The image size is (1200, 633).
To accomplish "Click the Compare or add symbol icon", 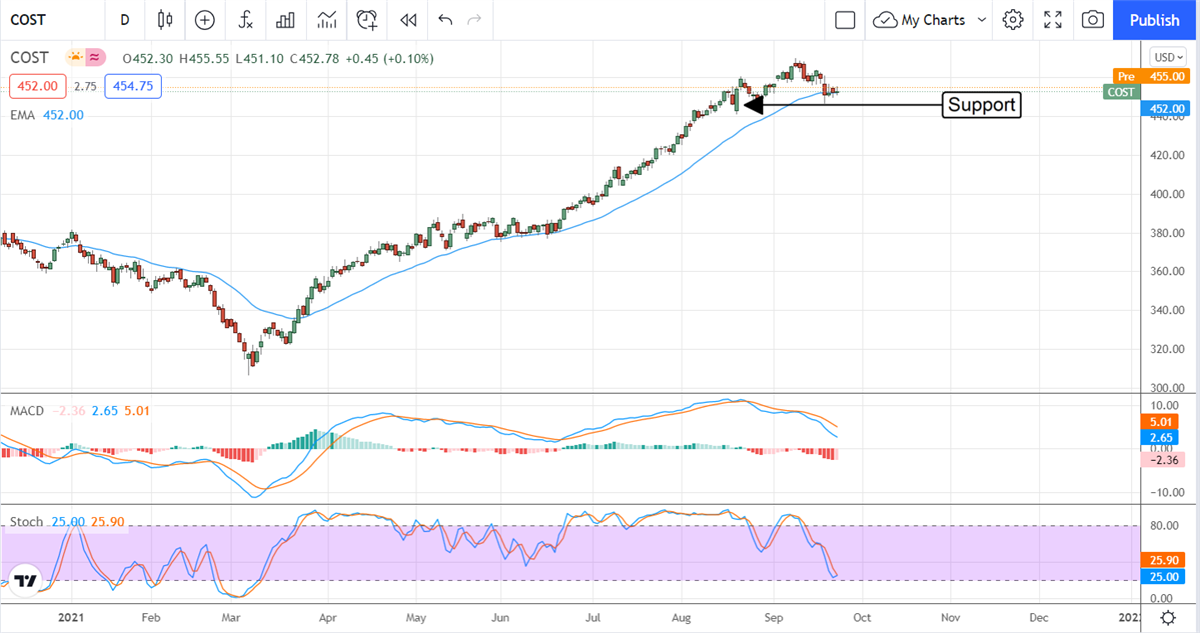I will coord(205,20).
